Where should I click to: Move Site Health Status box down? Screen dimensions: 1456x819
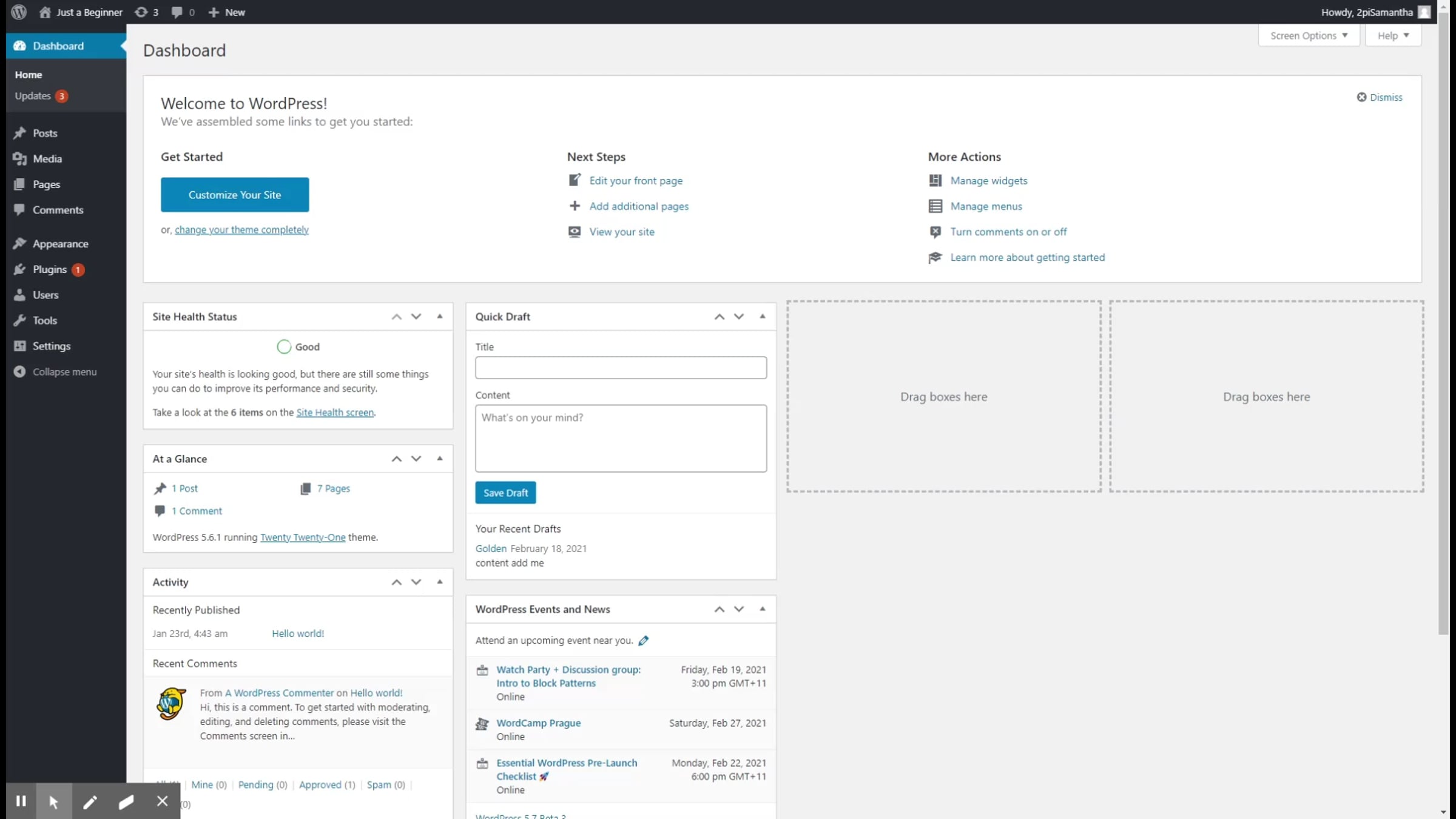click(416, 317)
